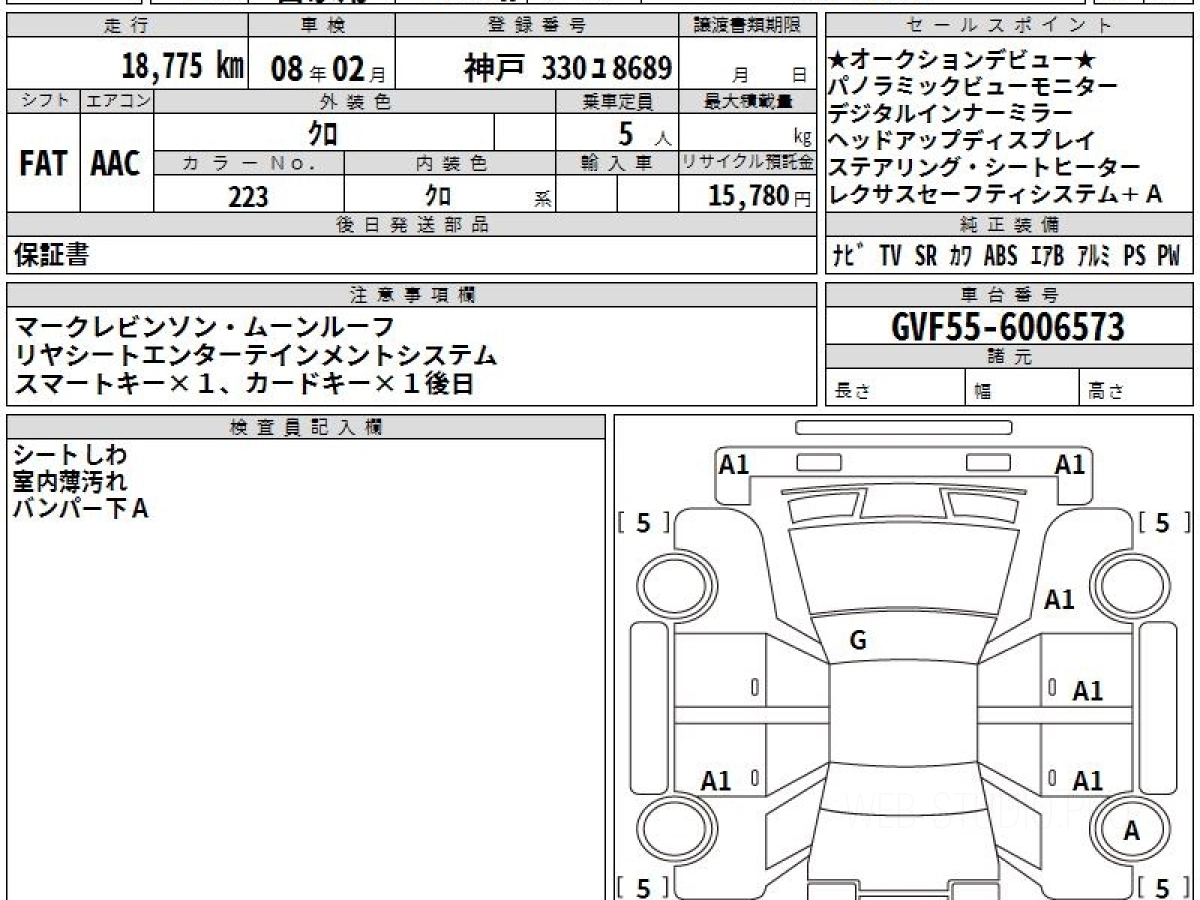The height and width of the screenshot is (900, 1200).
Task: Click the ★オークションデビュー★ sales point
Action: [964, 61]
